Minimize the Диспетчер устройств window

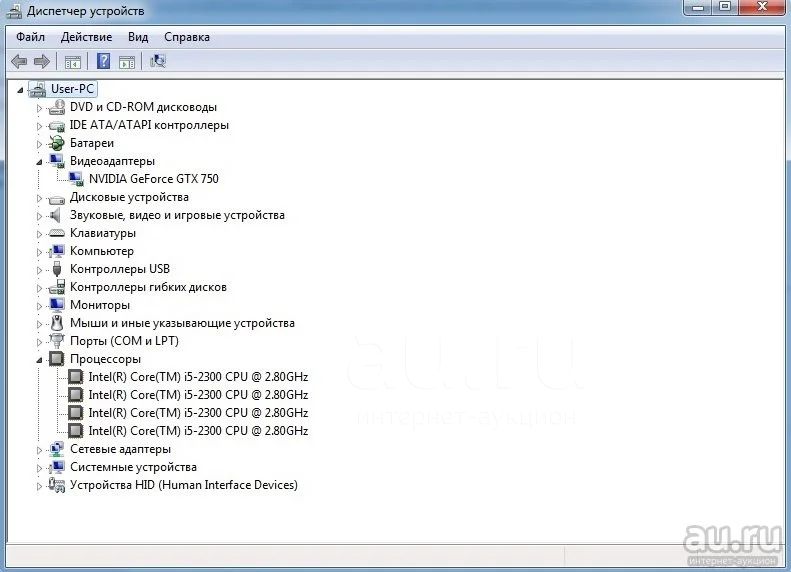698,7
